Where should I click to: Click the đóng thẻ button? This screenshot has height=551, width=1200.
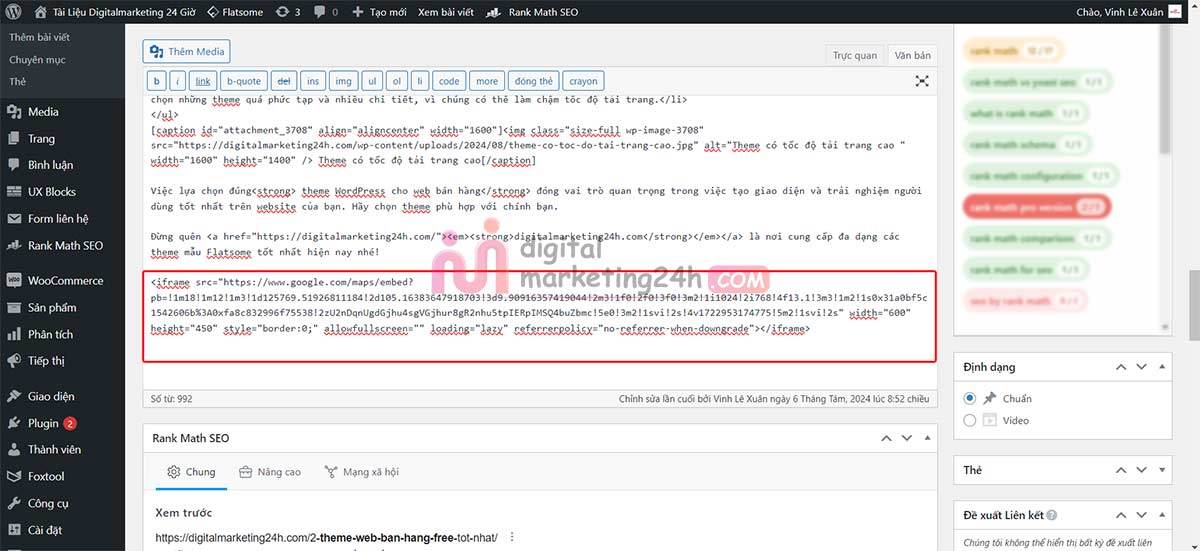533,81
